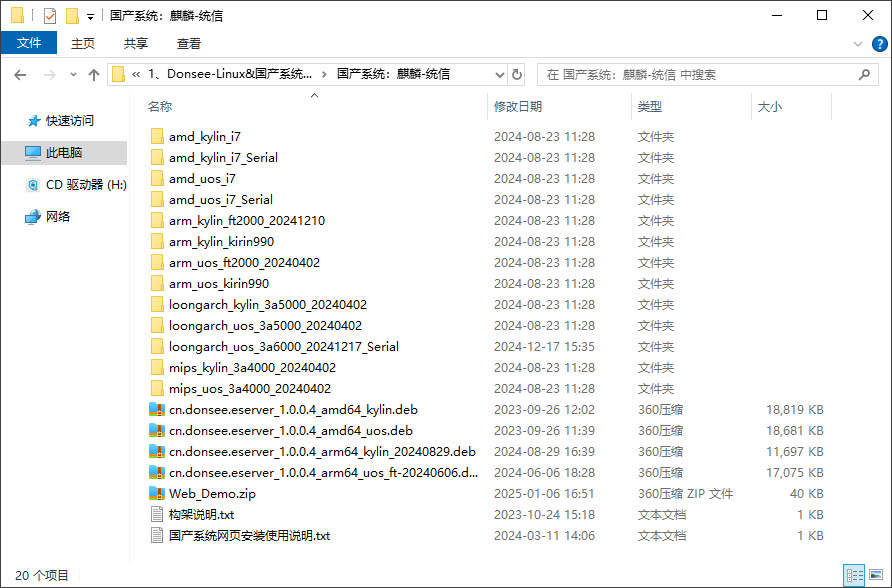This screenshot has width=892, height=588.
Task: Select loongarch_uos_3a6000_20241217_Serial folder icon
Action: pyautogui.click(x=158, y=347)
